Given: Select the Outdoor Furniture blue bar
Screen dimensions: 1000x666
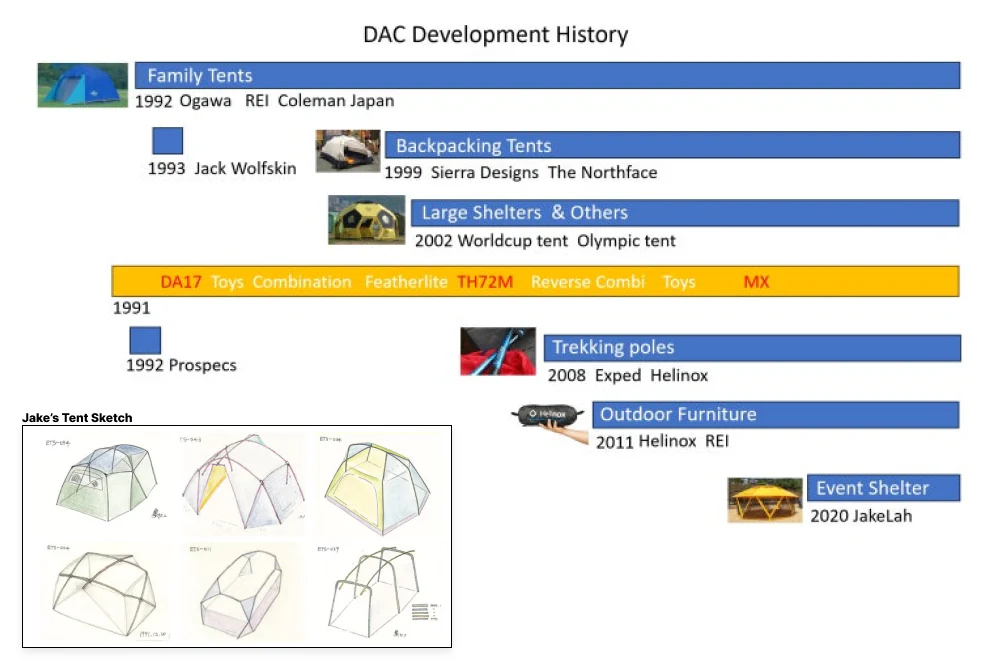Looking at the screenshot, I should tap(776, 415).
